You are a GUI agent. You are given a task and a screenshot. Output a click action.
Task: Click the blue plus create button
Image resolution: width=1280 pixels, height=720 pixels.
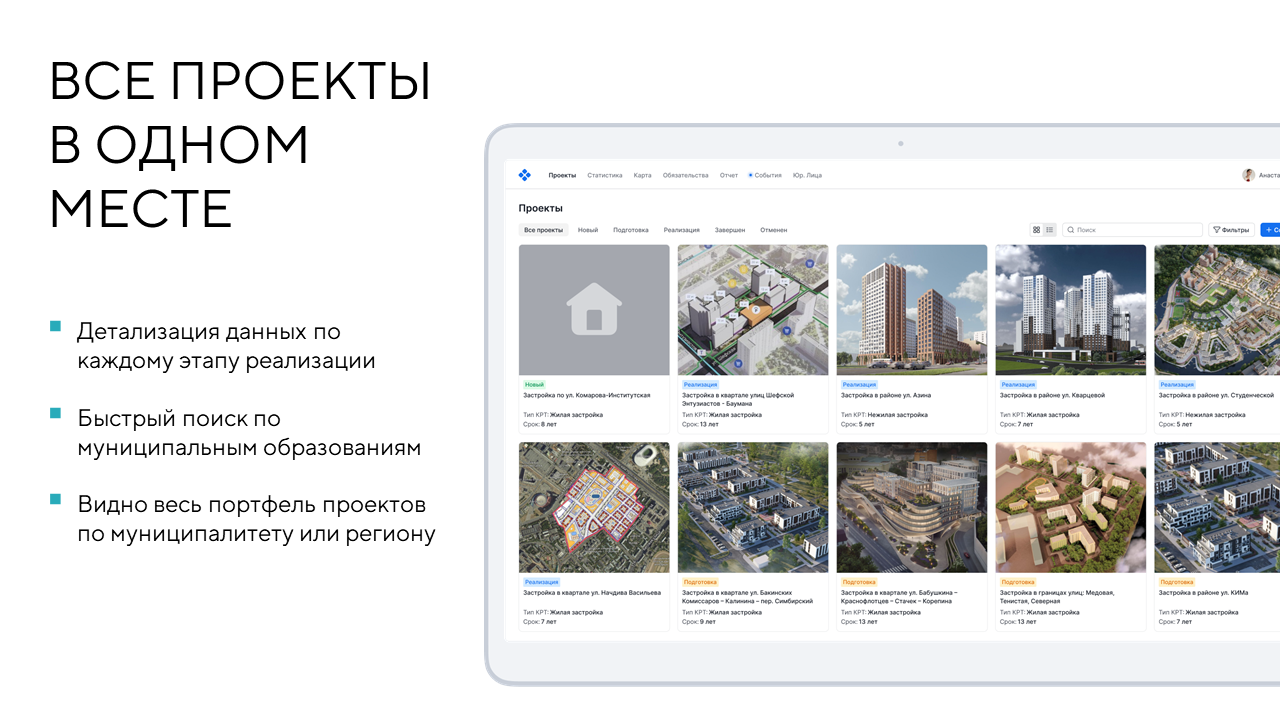(1270, 230)
